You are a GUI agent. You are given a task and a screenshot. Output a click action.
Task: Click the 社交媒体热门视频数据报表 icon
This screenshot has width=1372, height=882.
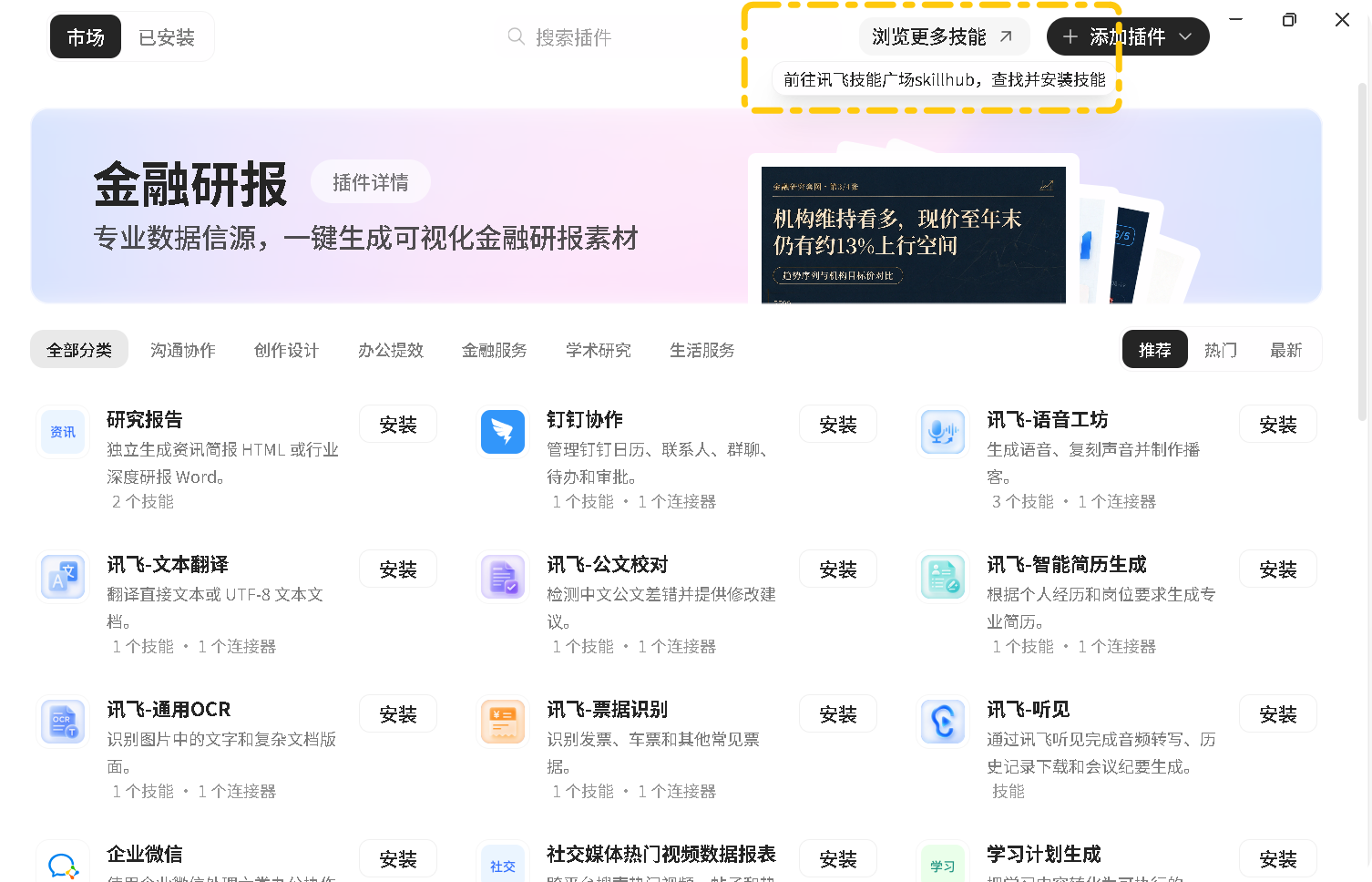point(503,863)
